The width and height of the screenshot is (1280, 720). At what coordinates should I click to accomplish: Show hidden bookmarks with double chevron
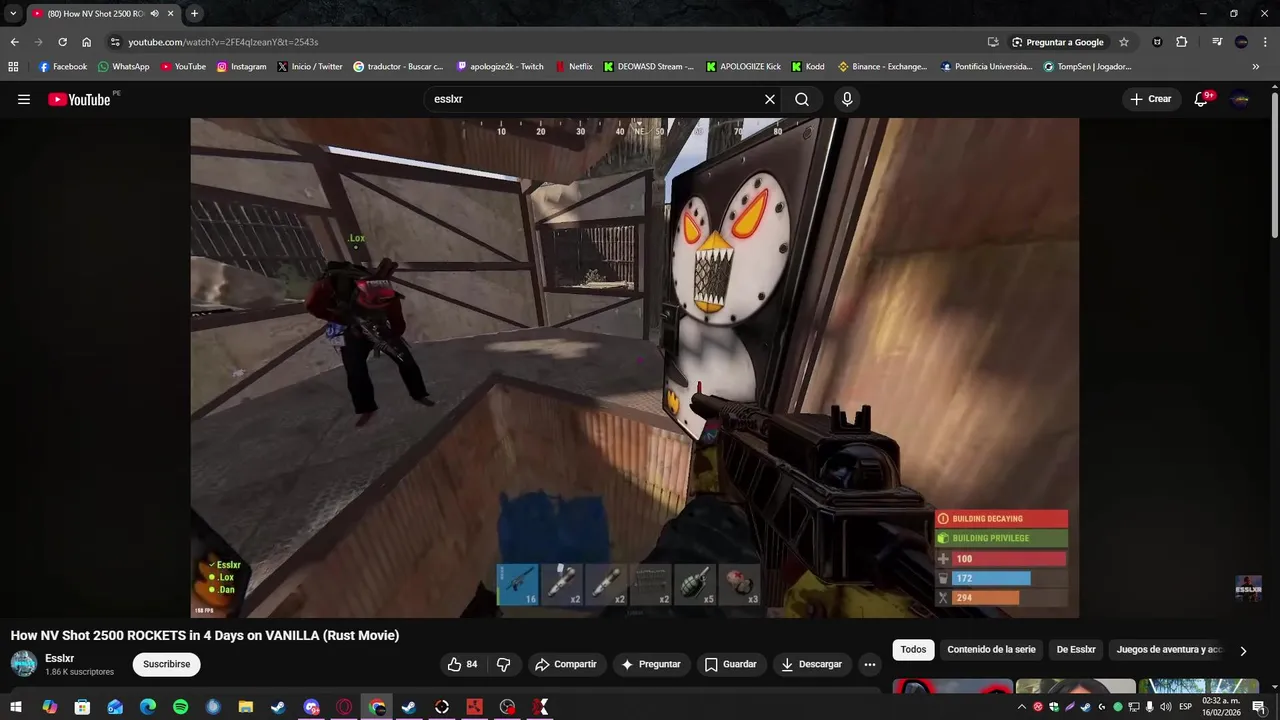coord(1256,67)
